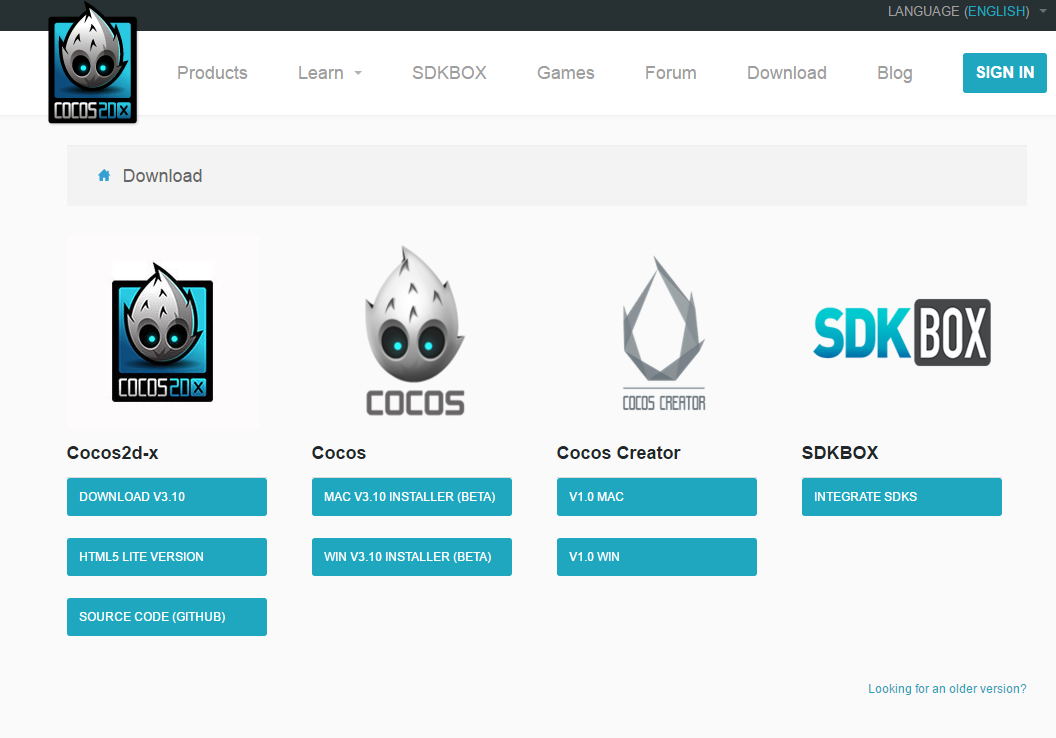Download the WIN V3.10 INSTALLER (BETA)
This screenshot has height=738, width=1056.
411,557
